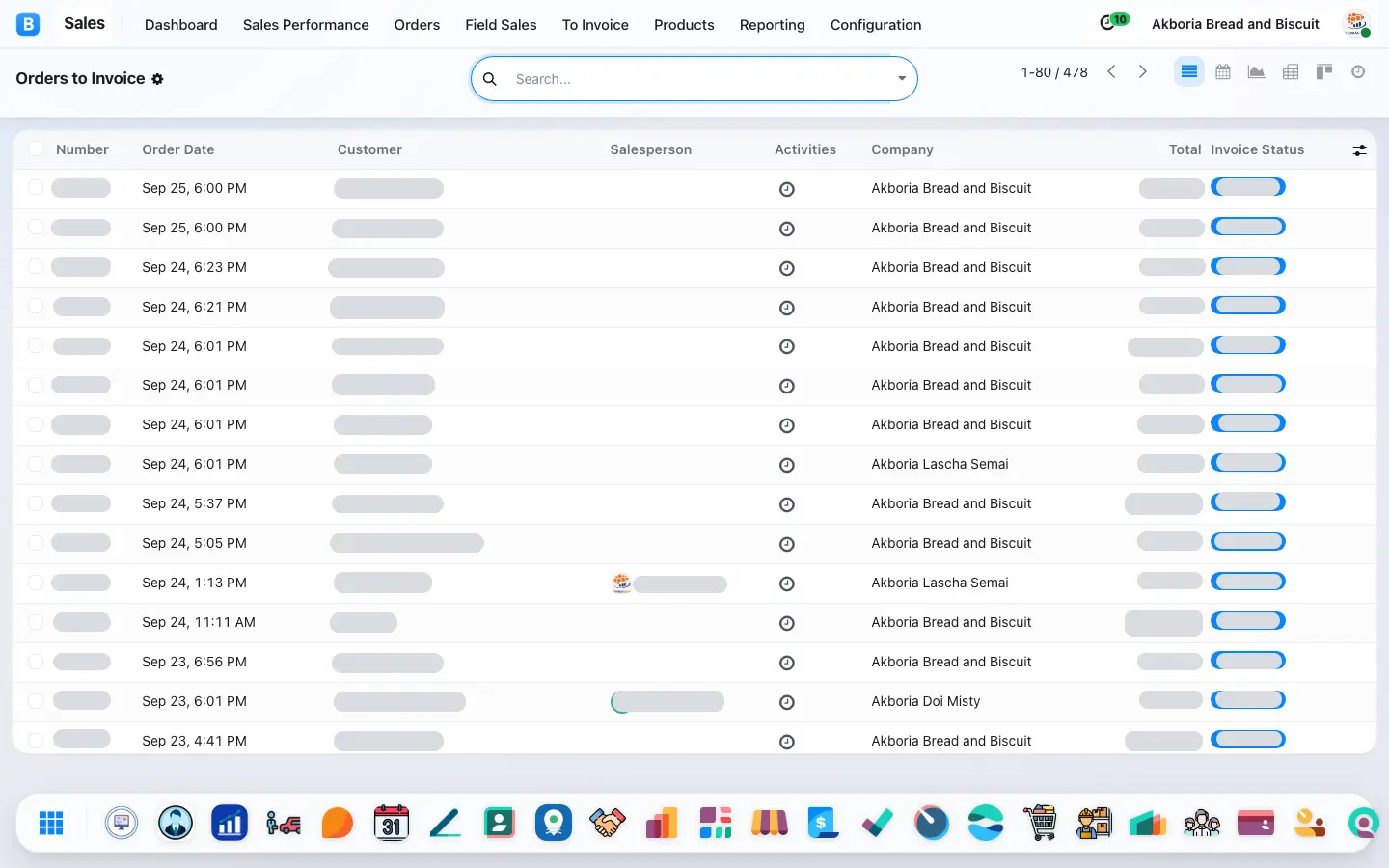Screen dimensions: 1389x868
Task: Sort by the Invoice Status column header
Action: point(1257,149)
